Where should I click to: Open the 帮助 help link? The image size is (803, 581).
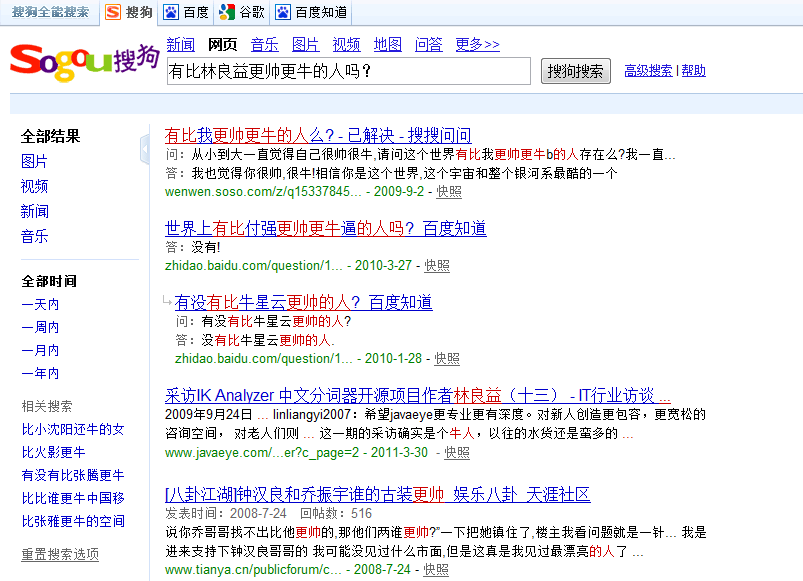click(x=693, y=71)
